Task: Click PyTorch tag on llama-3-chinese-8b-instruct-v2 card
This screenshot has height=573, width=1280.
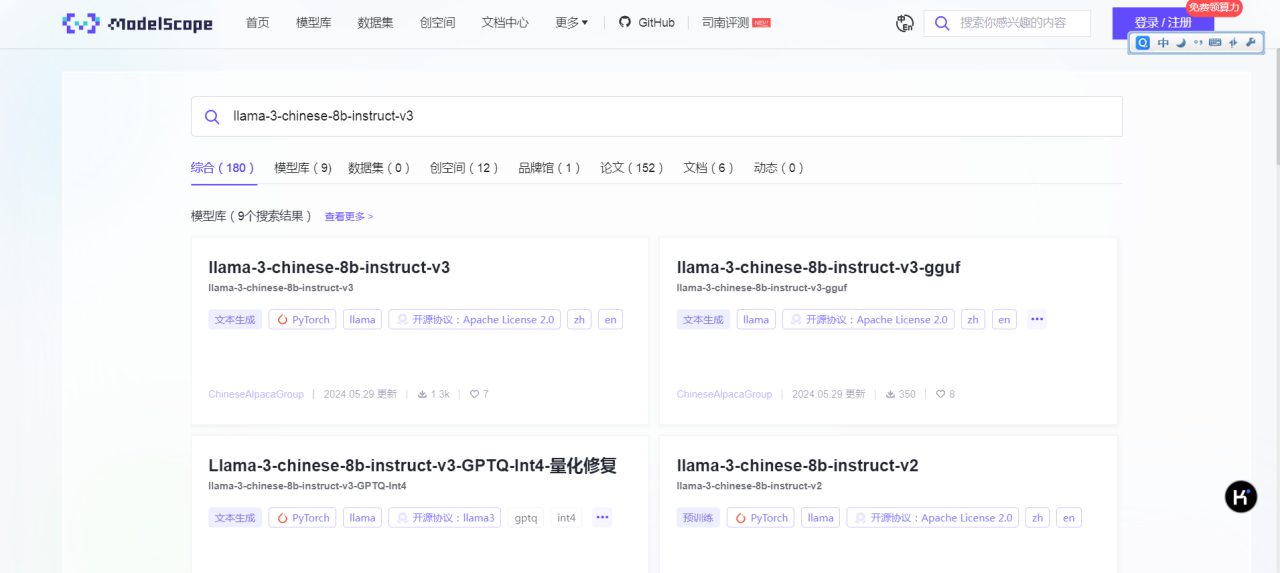Action: [x=760, y=518]
